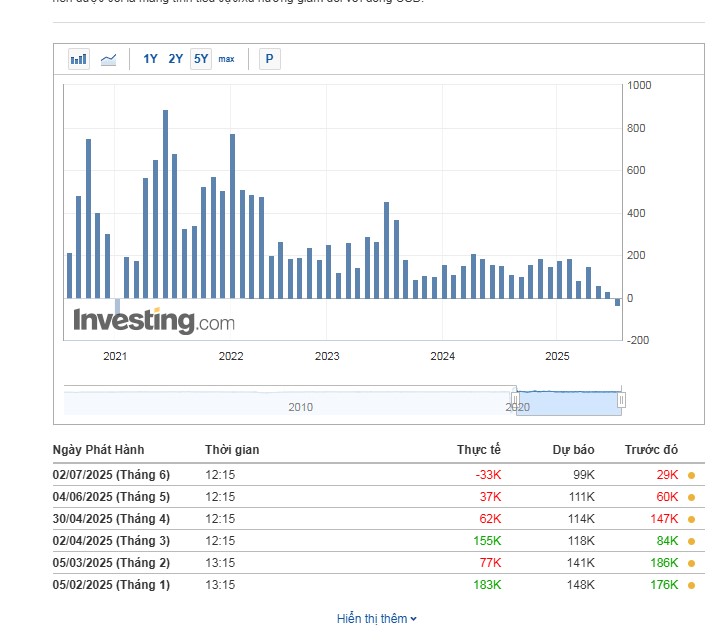The image size is (720, 643).
Task: Click the Trước đó column header
Action: pos(651,450)
